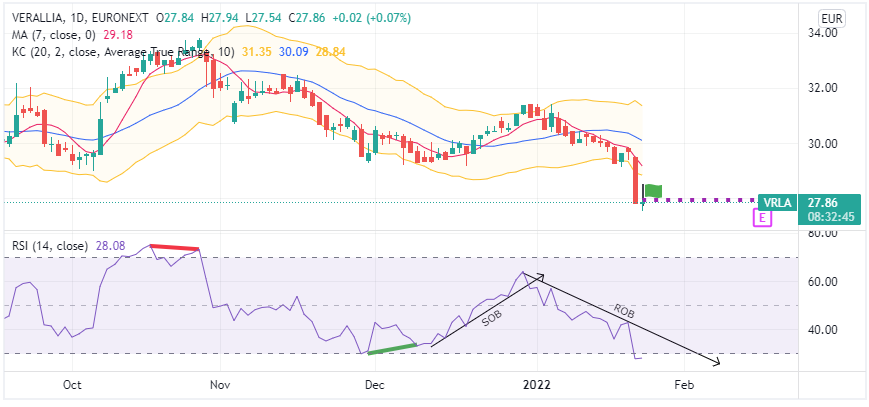Screen dimensions: 869x407
Task: Click the 40.00 RSI axis label
Action: [823, 330]
